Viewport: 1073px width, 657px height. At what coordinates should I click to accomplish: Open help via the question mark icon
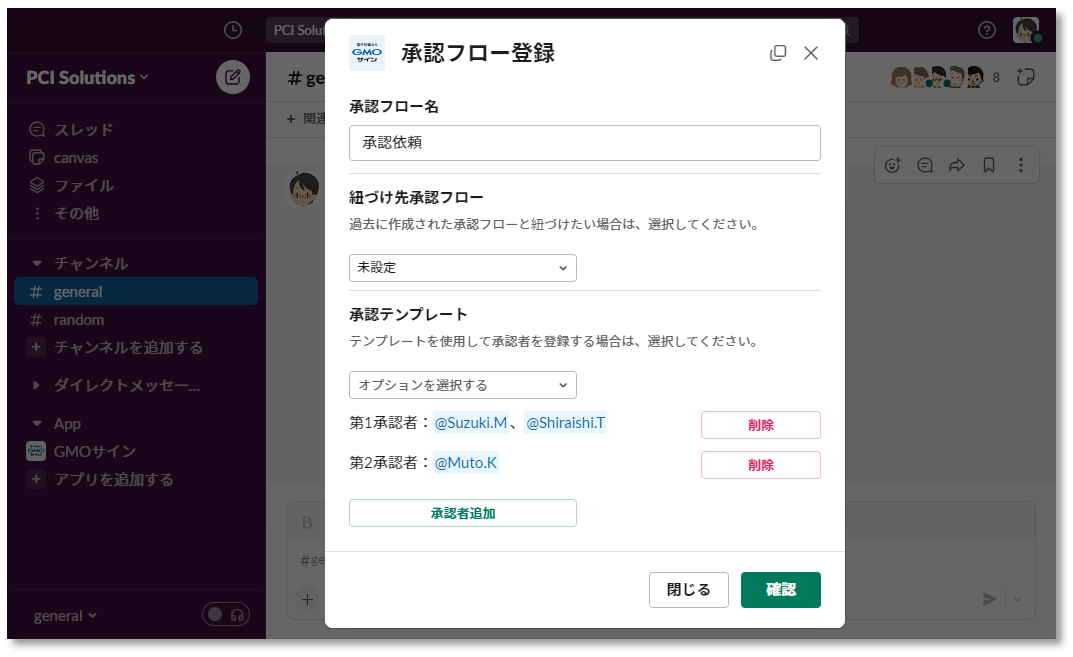click(987, 31)
